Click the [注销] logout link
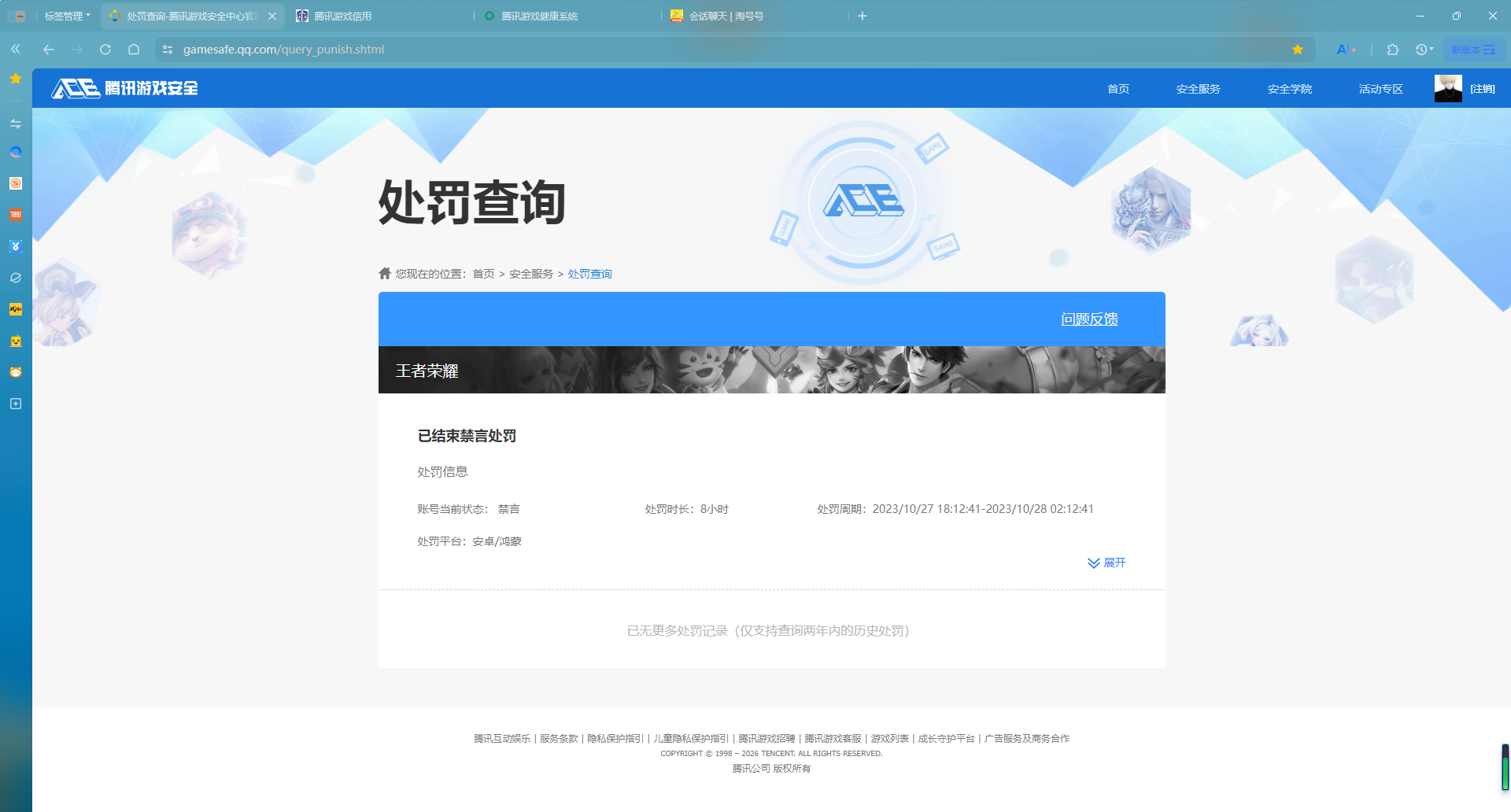This screenshot has height=812, width=1511. click(x=1483, y=89)
